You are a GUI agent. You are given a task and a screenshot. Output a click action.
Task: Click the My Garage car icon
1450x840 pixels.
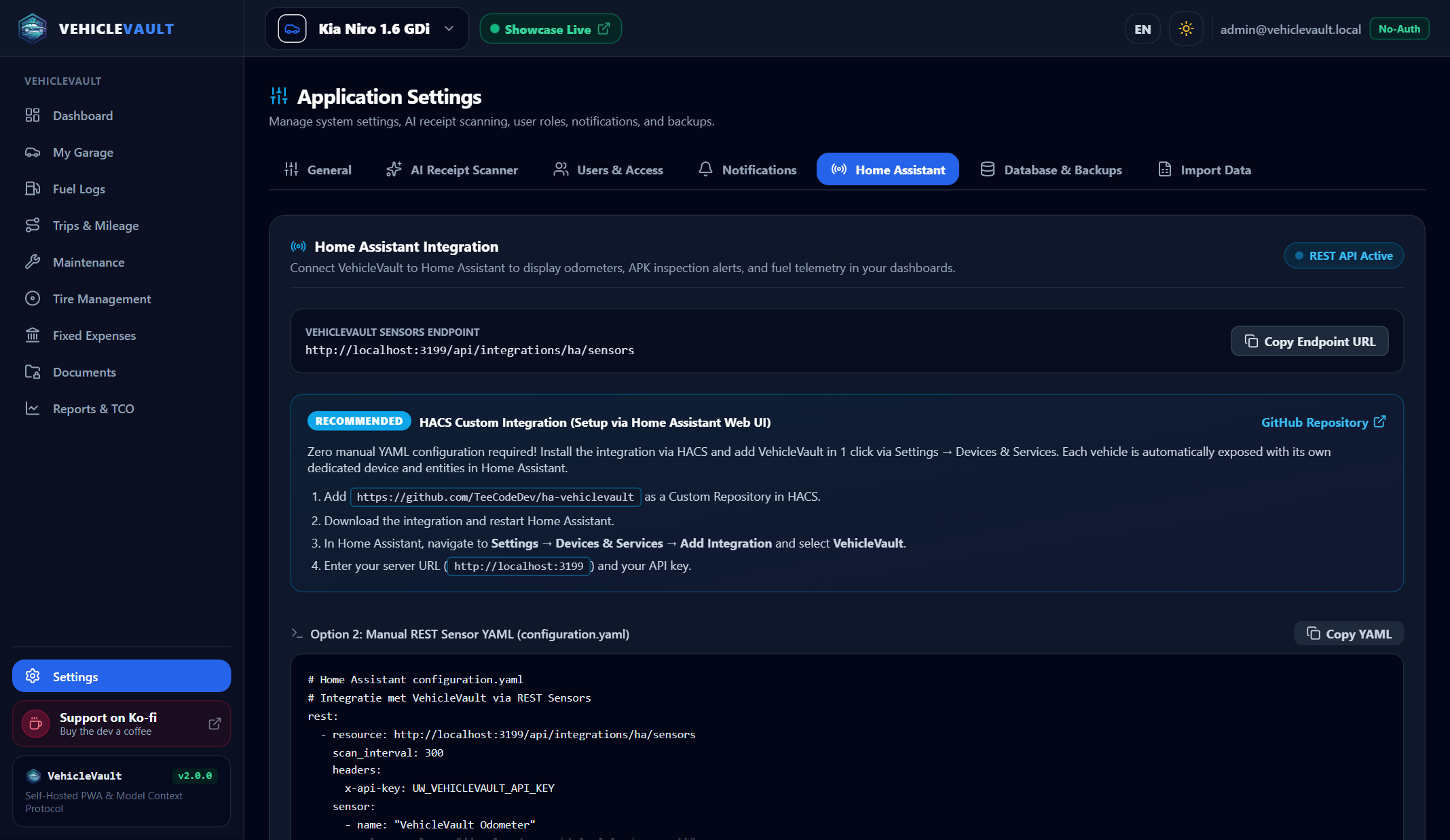(x=33, y=152)
